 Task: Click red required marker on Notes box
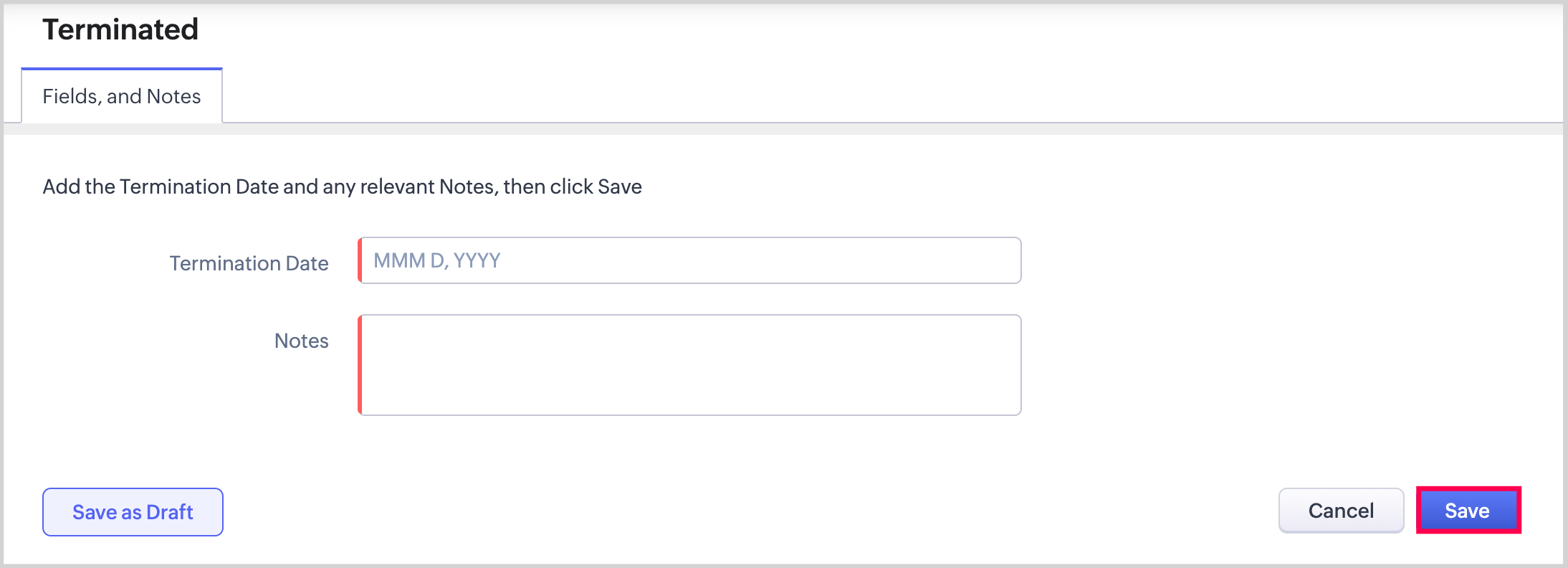click(x=360, y=364)
